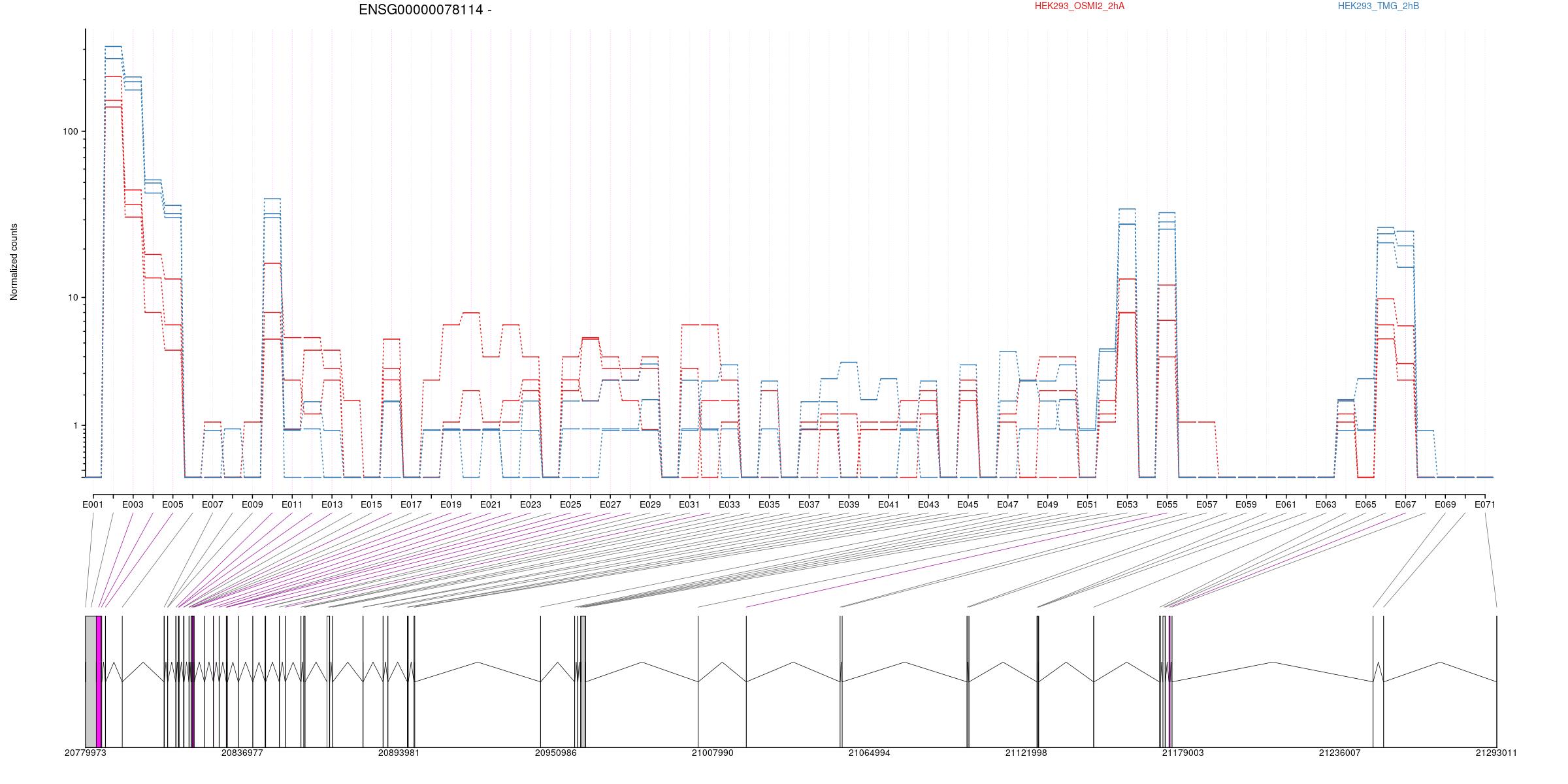Click exon label E031
1568x784 pixels.
[x=689, y=504]
